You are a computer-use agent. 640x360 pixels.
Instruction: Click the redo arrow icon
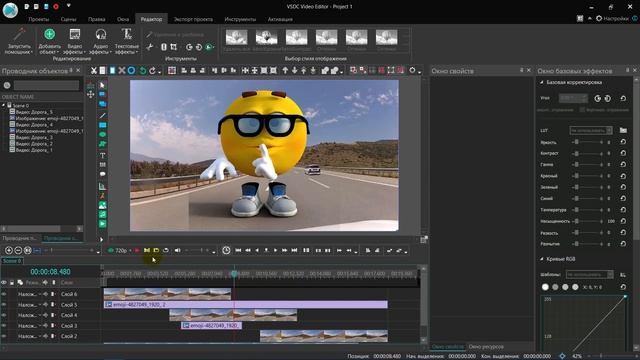152,71
